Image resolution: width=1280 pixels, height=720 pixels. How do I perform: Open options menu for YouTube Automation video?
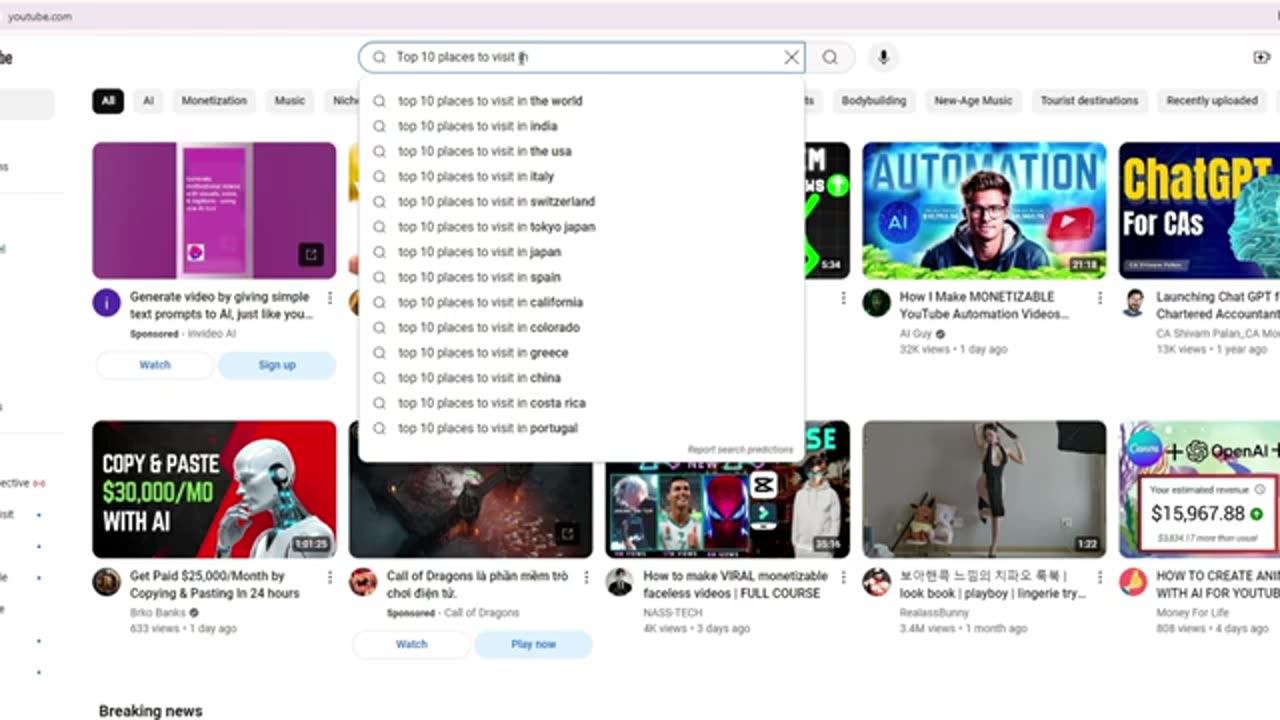click(x=1100, y=298)
